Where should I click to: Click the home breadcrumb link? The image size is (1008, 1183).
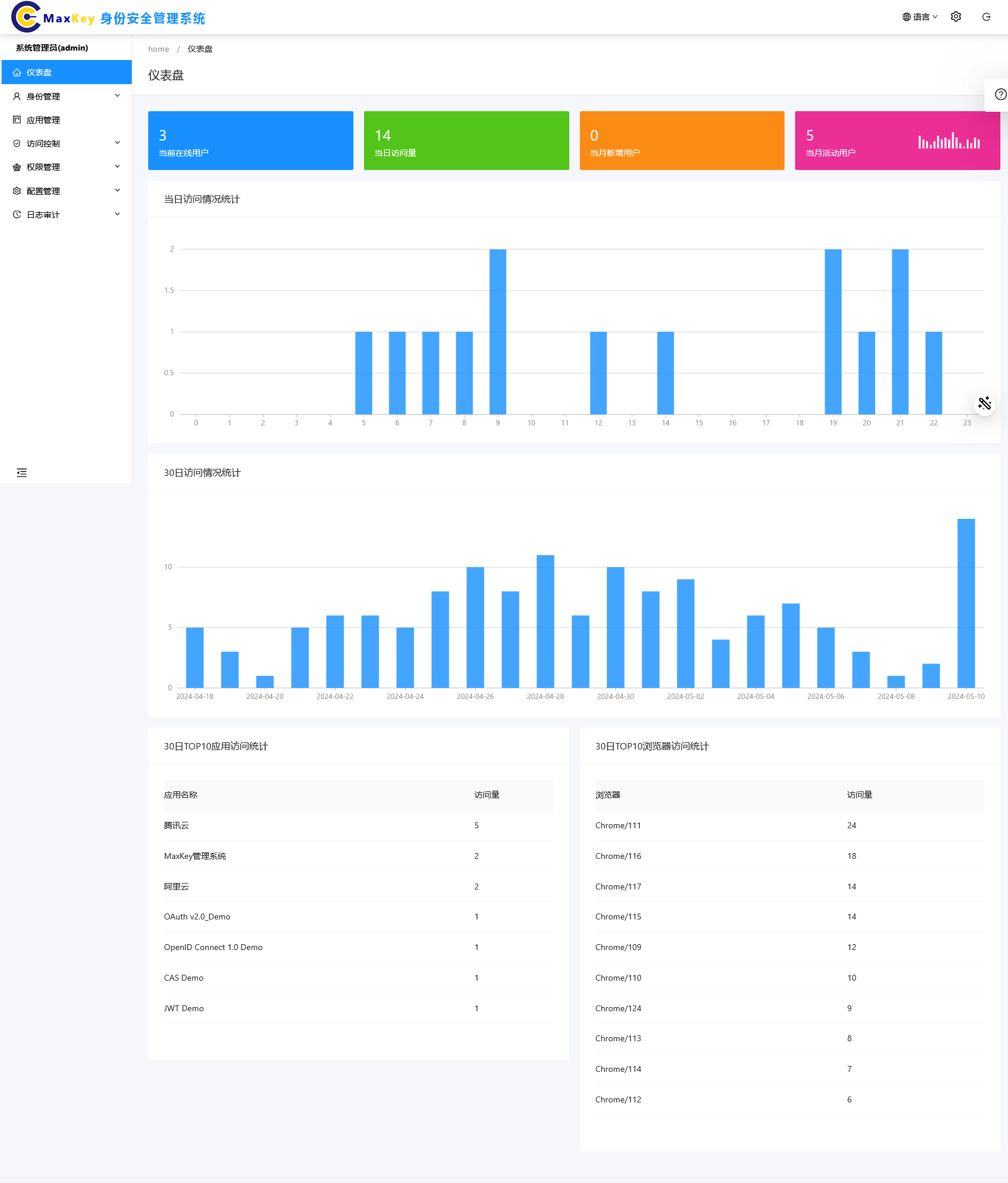pos(158,49)
